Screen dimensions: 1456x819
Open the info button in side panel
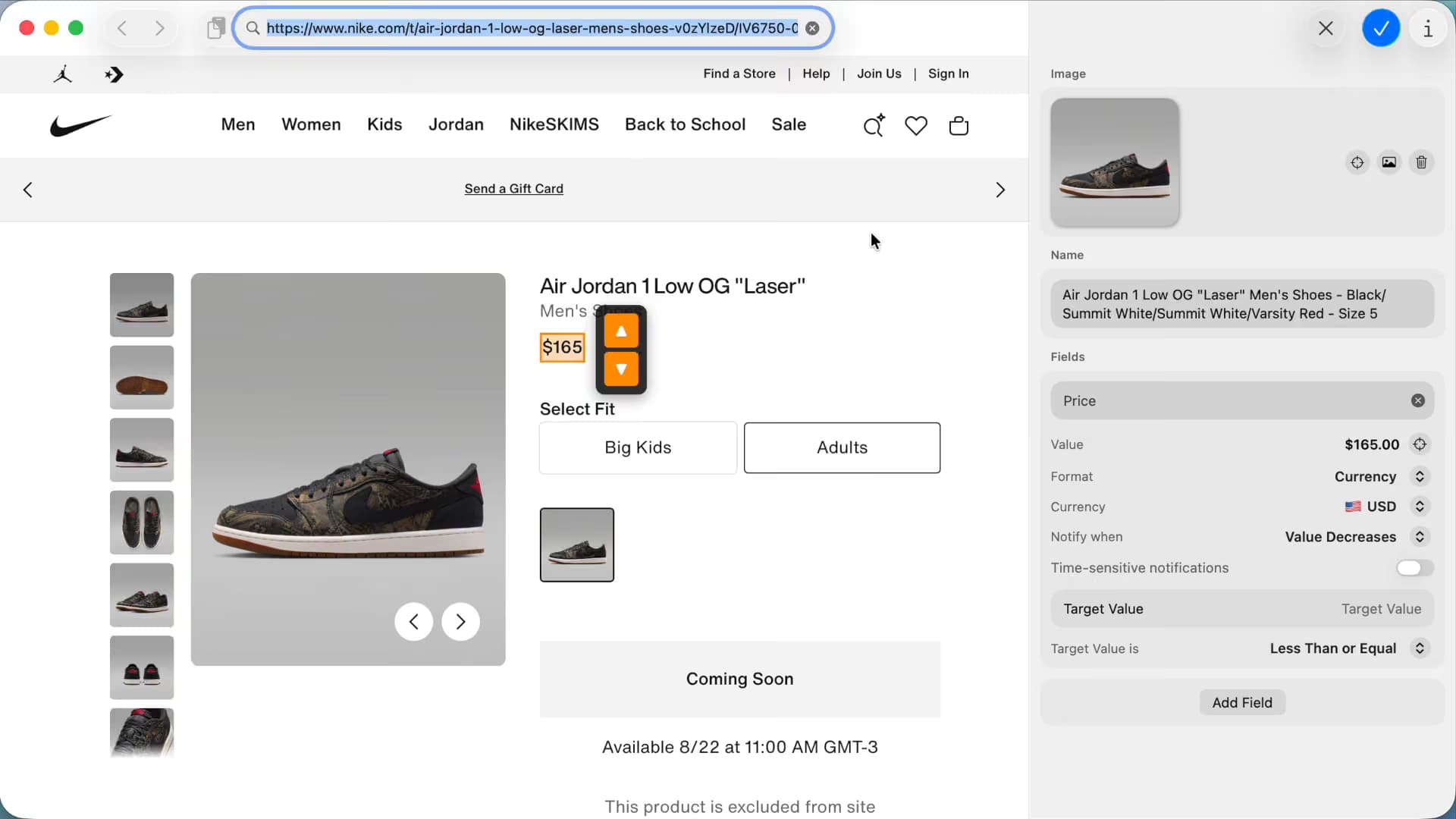click(1428, 28)
